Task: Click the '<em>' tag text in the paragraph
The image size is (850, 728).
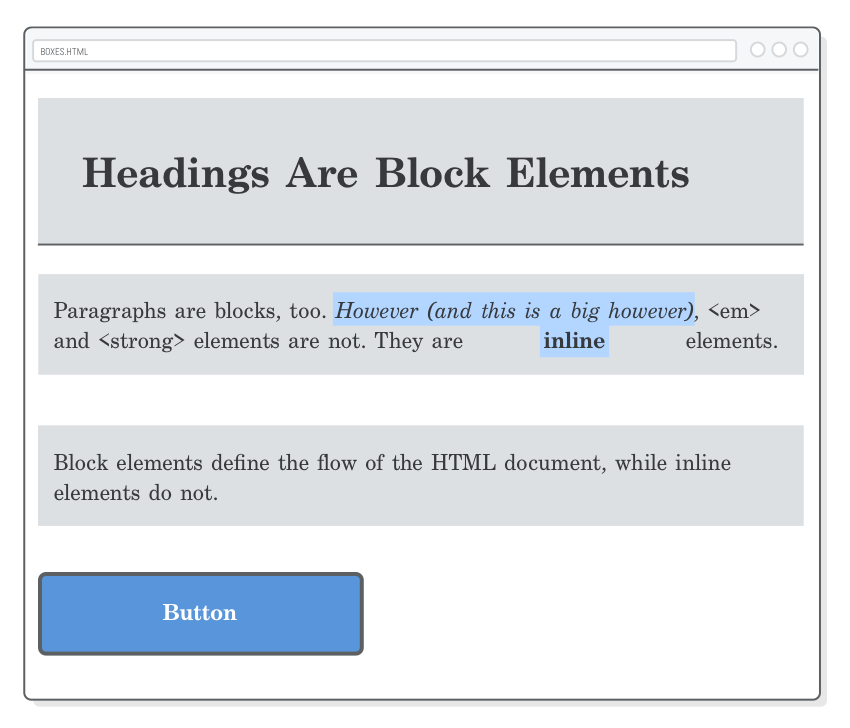Action: (736, 311)
